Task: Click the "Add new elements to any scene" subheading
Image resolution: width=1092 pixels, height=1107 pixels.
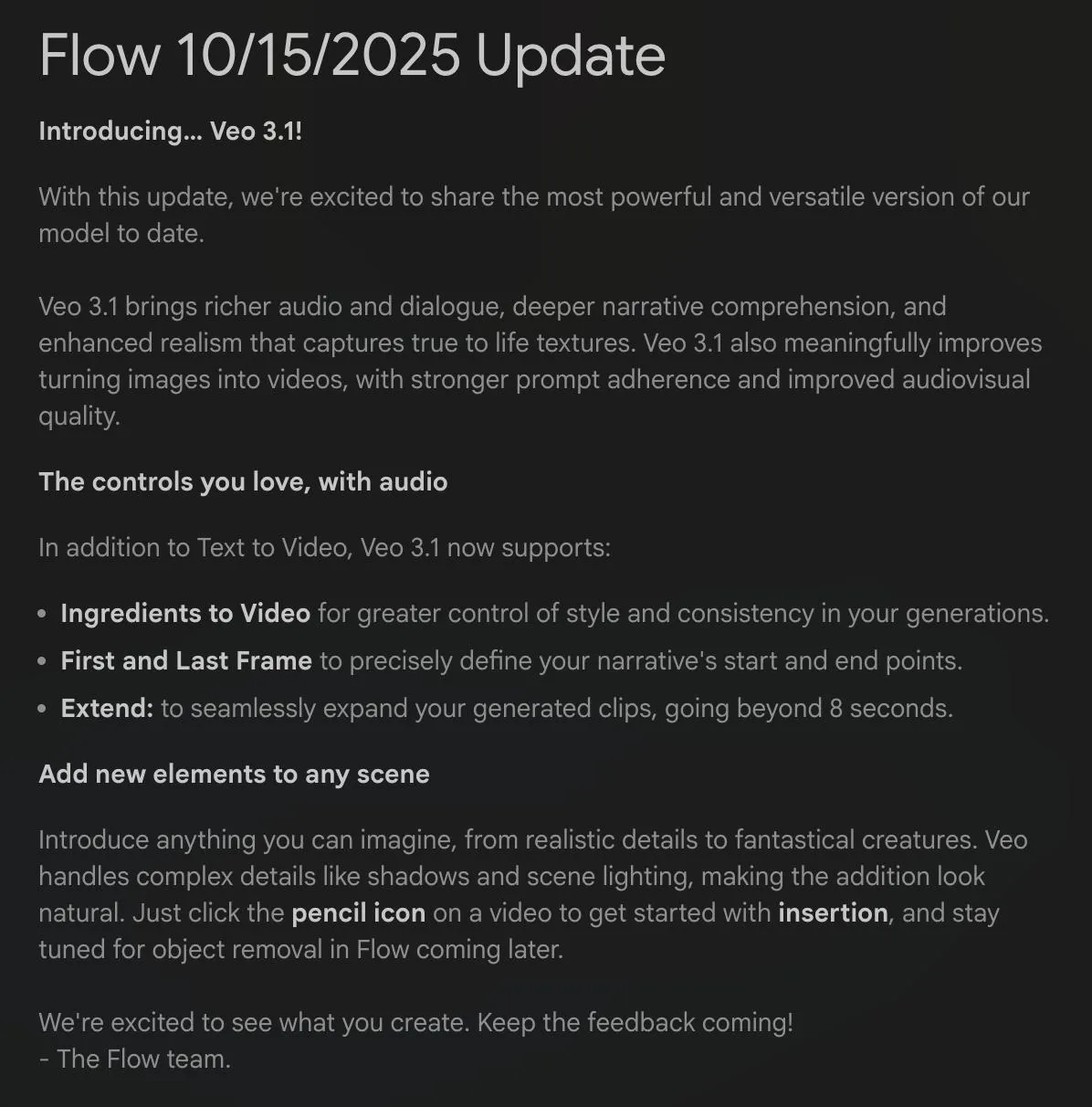Action: point(234,774)
